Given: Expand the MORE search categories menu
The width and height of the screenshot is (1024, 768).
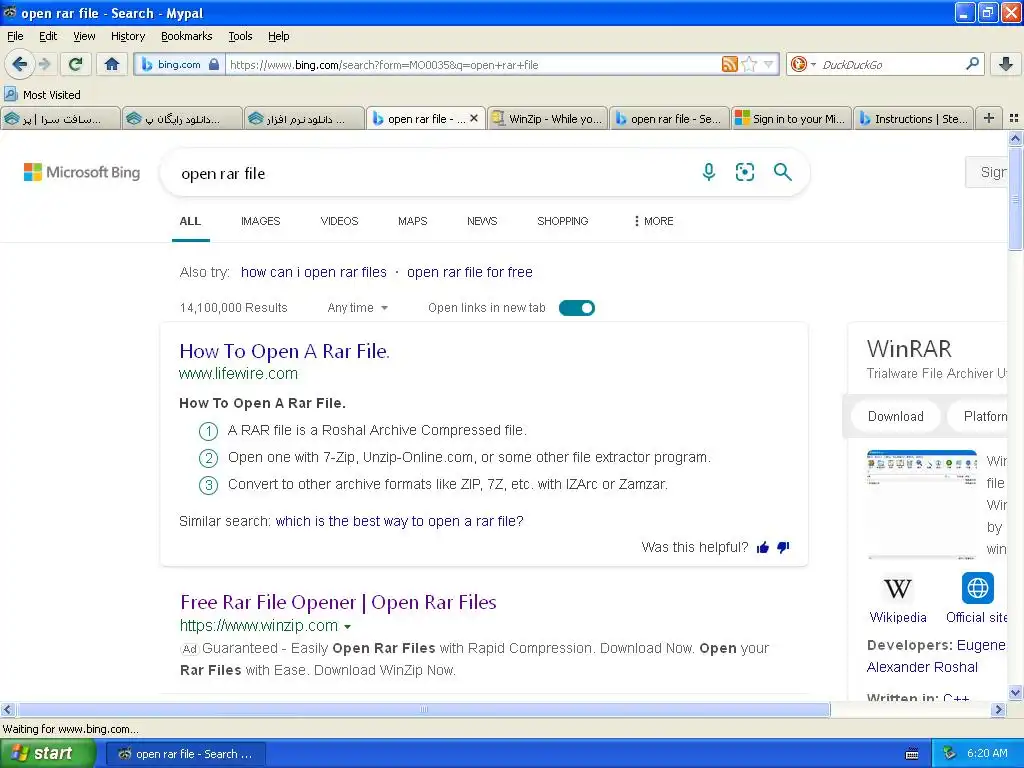Looking at the screenshot, I should 653,221.
